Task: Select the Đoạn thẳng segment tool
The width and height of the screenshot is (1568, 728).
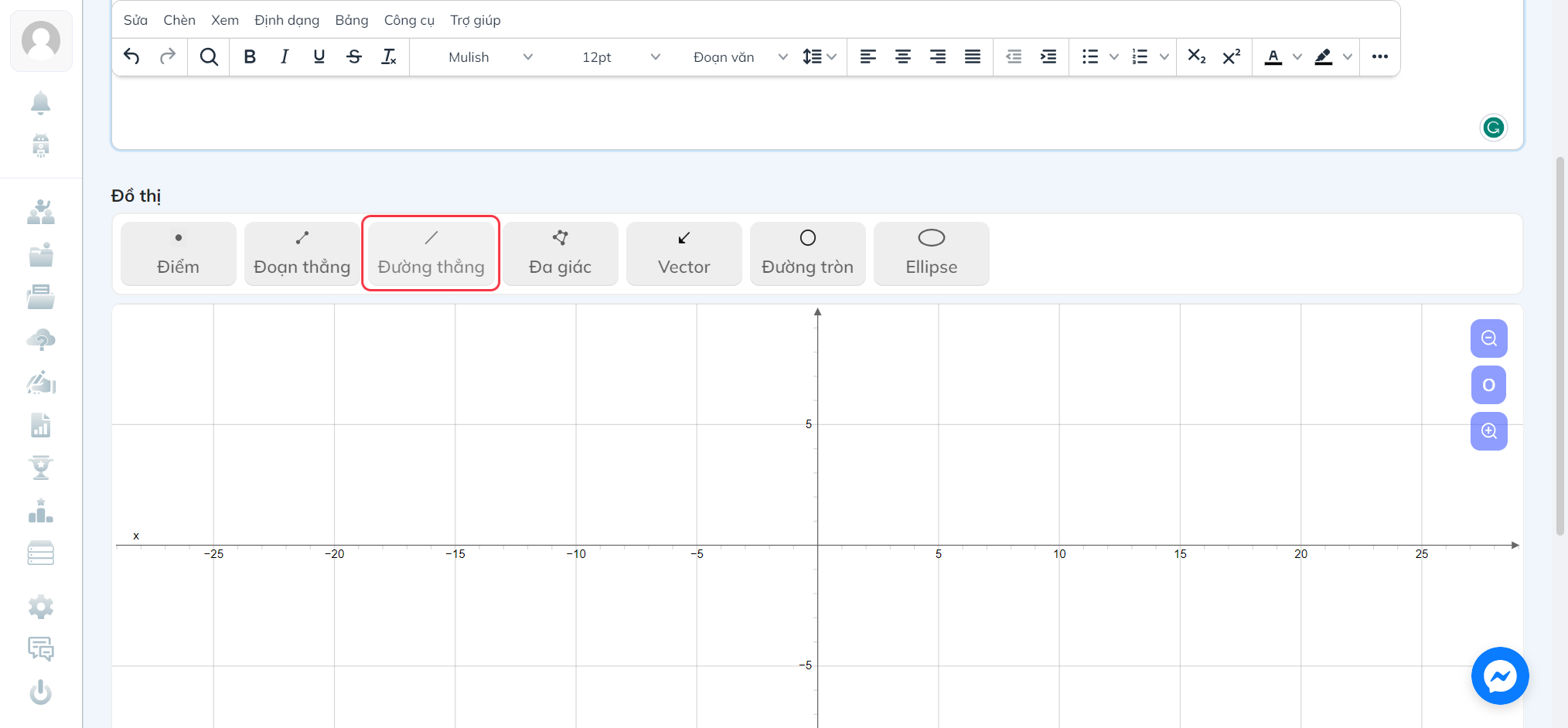Action: (x=302, y=253)
